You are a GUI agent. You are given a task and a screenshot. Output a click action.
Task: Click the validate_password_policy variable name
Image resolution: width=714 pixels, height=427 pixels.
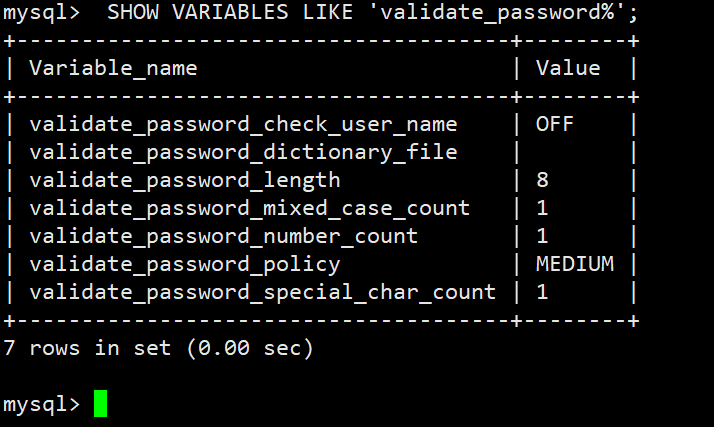click(x=185, y=264)
